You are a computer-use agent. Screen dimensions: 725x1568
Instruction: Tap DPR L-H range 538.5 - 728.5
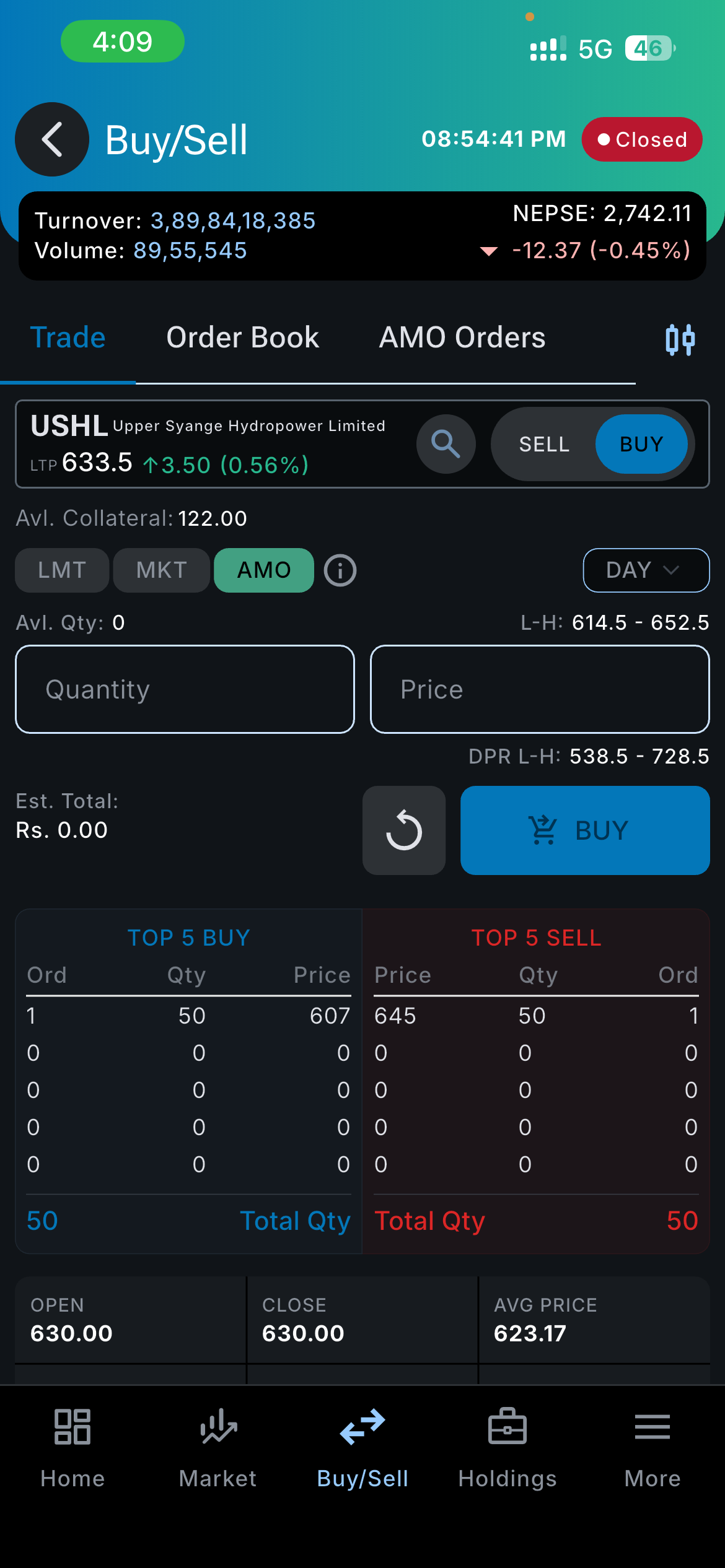tap(639, 756)
